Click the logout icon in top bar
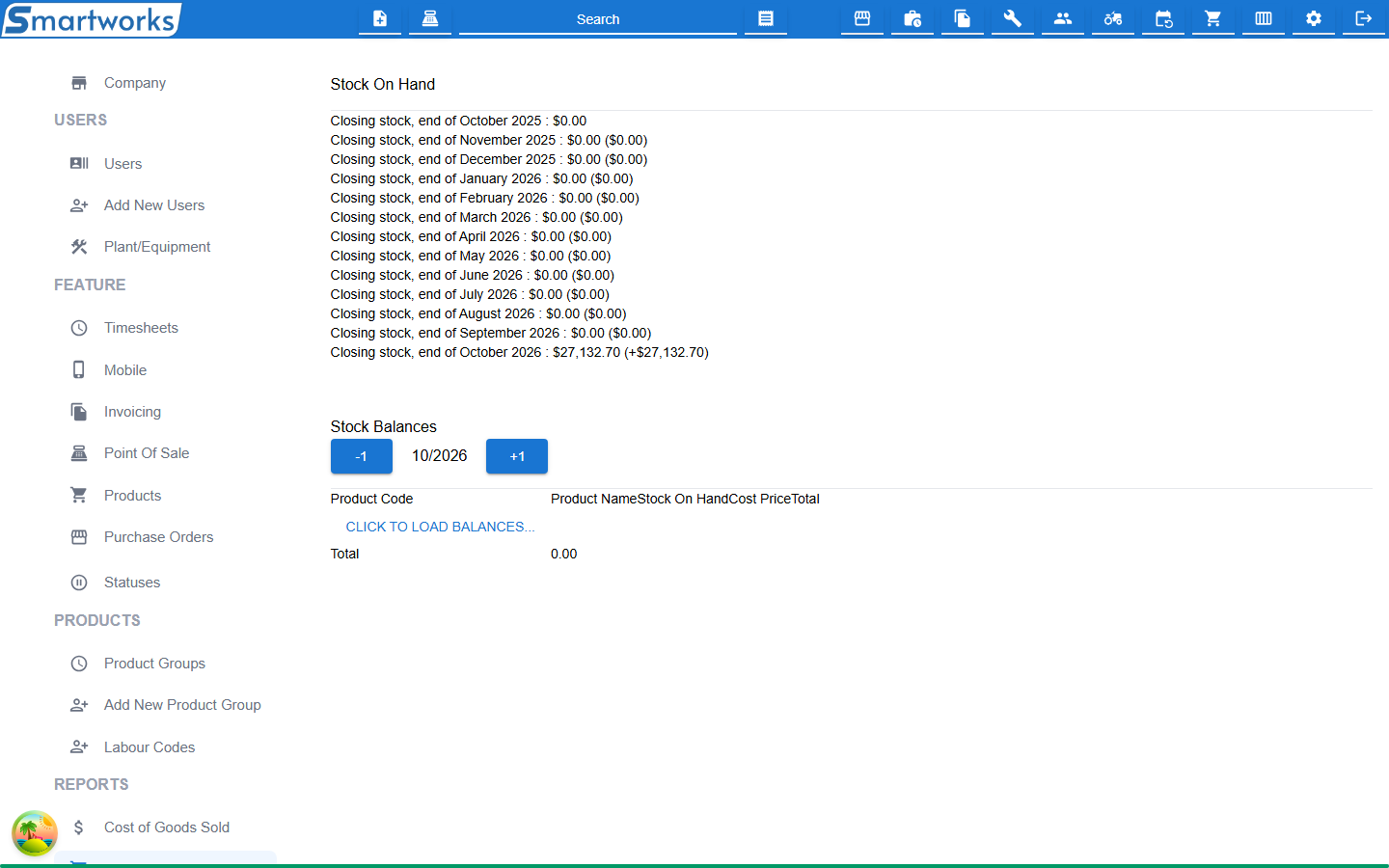Viewport: 1389px width, 868px height. tap(1364, 18)
